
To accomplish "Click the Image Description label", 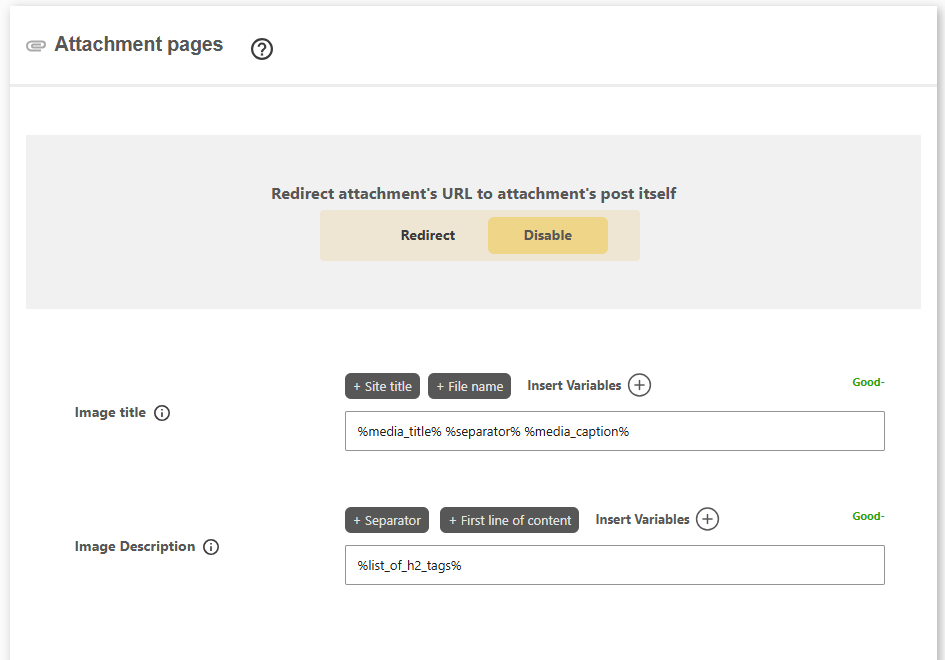I will coord(135,546).
